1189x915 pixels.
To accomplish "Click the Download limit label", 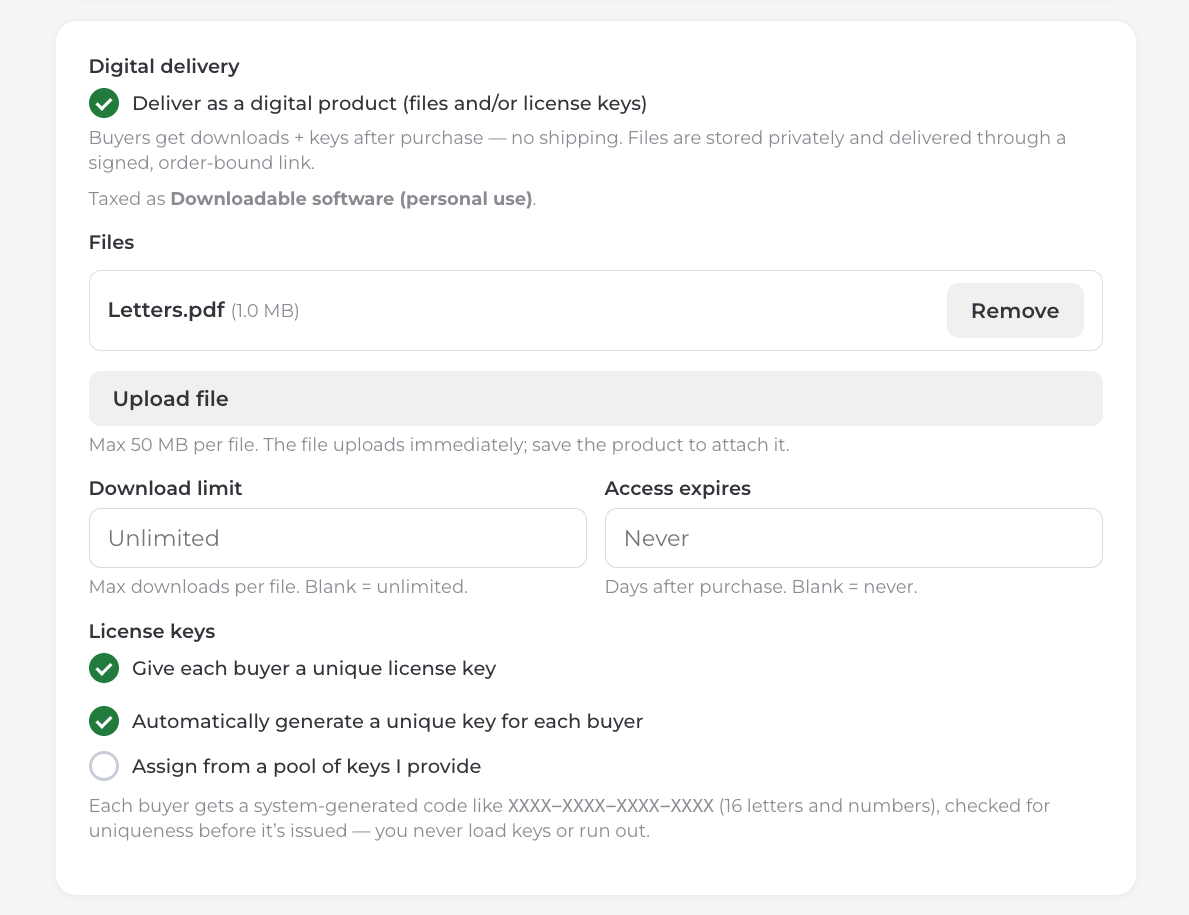I will point(165,488).
